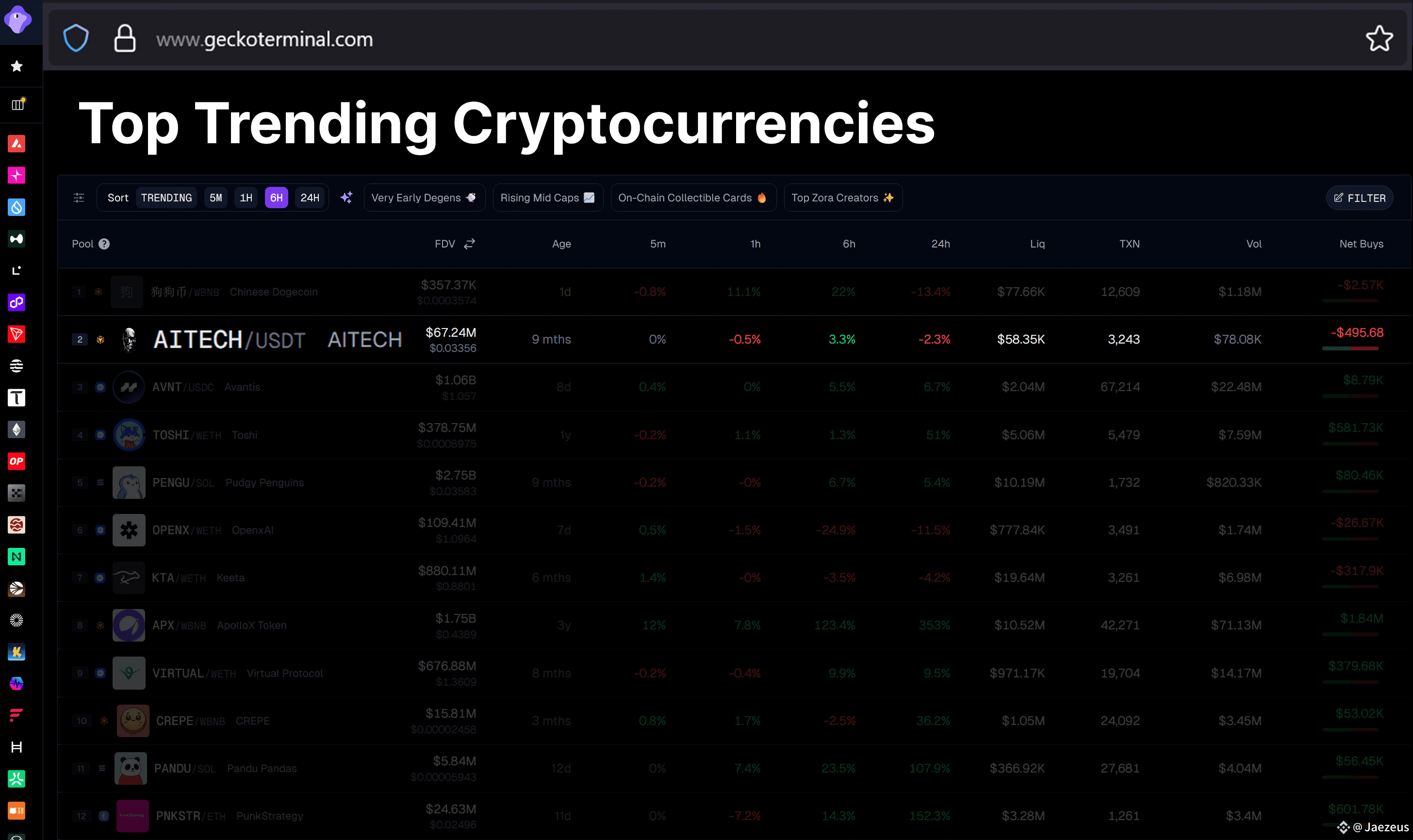Switch trending timeframe to 5M
This screenshot has width=1413, height=840.
click(215, 198)
